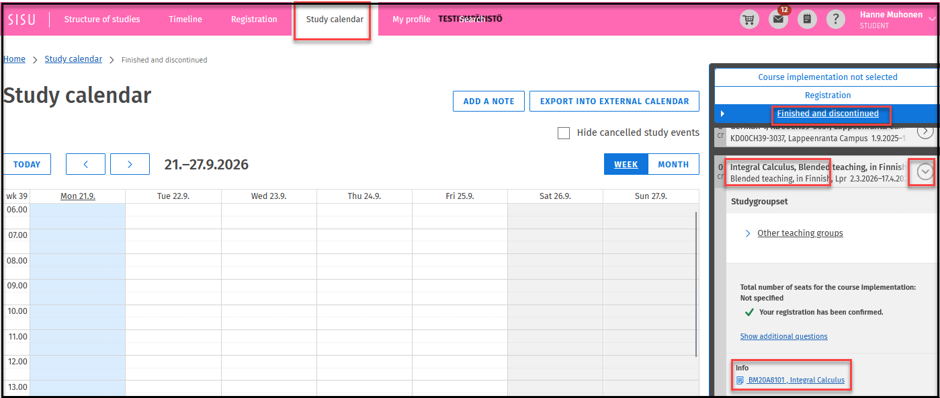Select Wed 23.9. day header
940x398 pixels.
pos(269,197)
